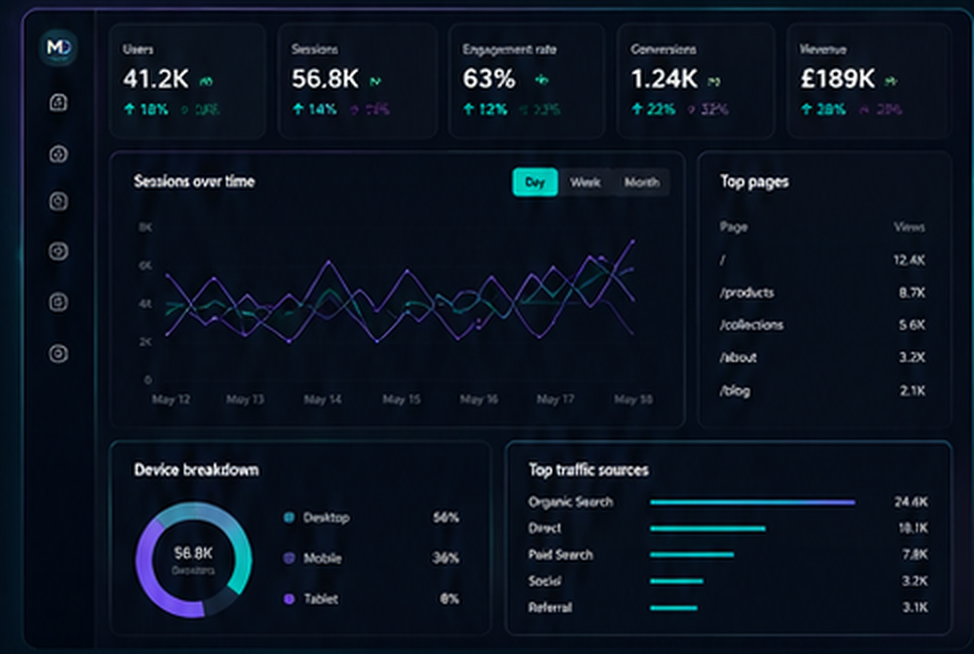Click the up arrow next to 12%
The height and width of the screenshot is (654, 974).
(x=469, y=109)
